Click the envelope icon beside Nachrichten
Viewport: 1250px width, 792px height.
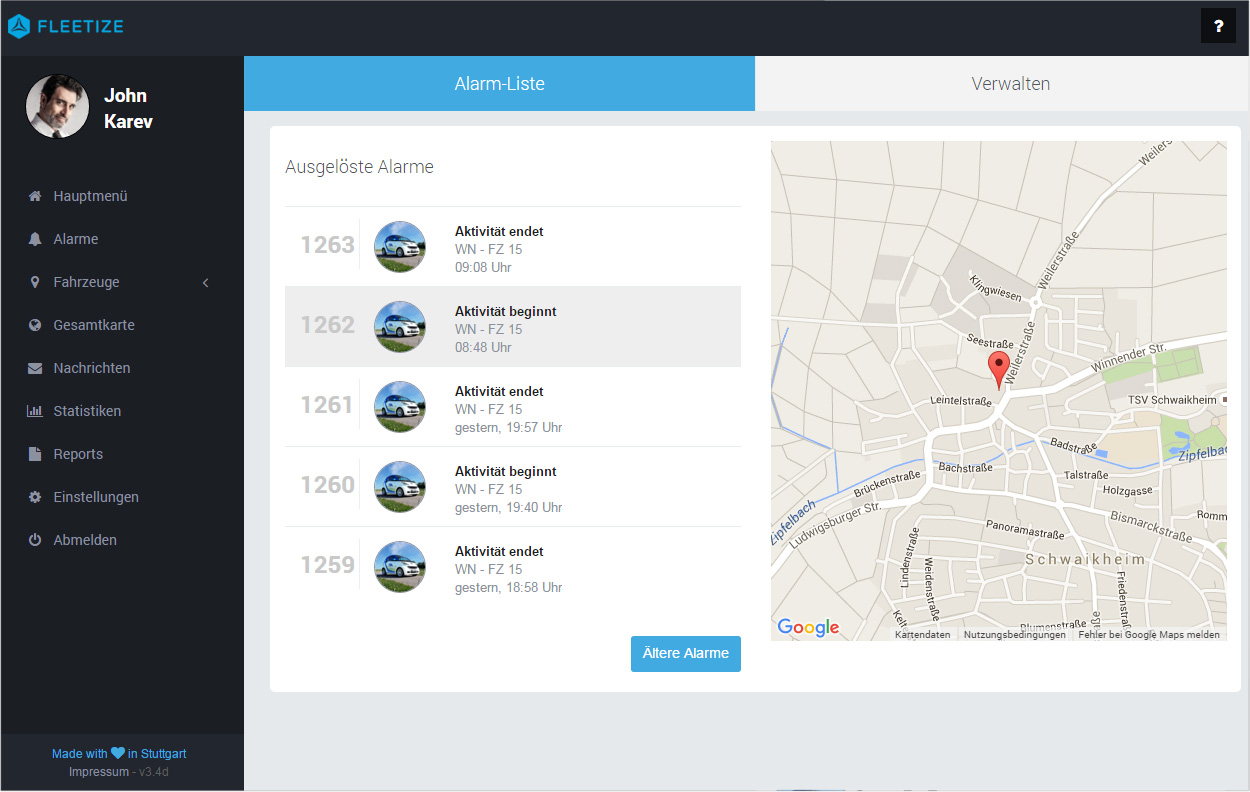[x=35, y=368]
